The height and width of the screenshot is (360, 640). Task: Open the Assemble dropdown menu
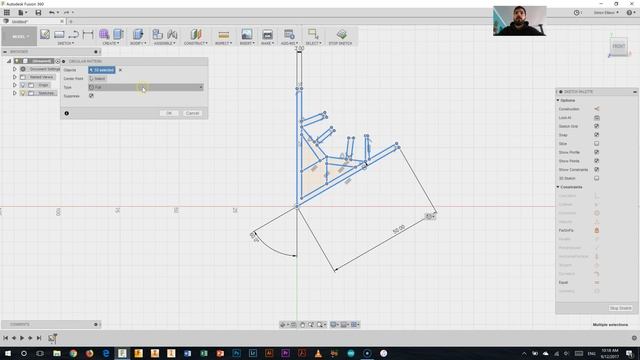[165, 43]
